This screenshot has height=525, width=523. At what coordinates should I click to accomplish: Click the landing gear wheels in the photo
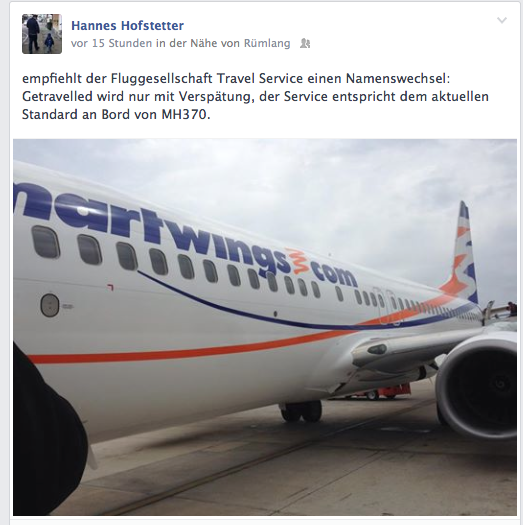click(x=301, y=411)
